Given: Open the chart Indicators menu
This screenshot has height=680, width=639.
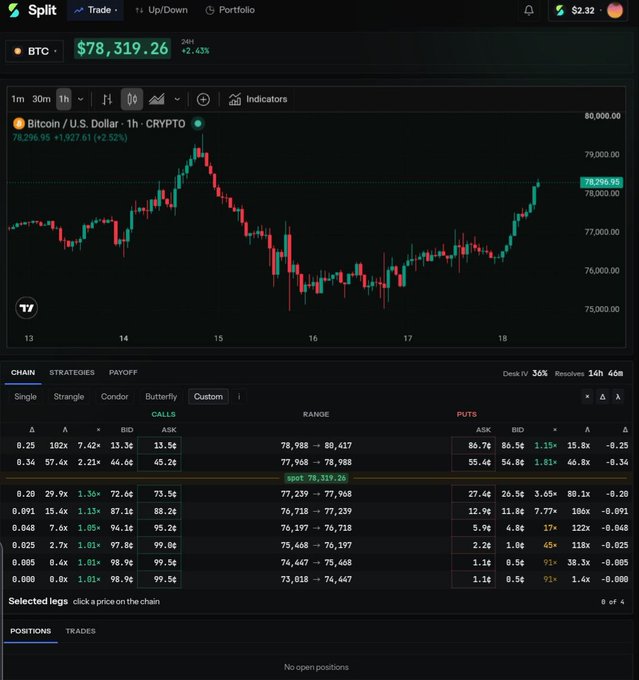Looking at the screenshot, I should coord(258,99).
